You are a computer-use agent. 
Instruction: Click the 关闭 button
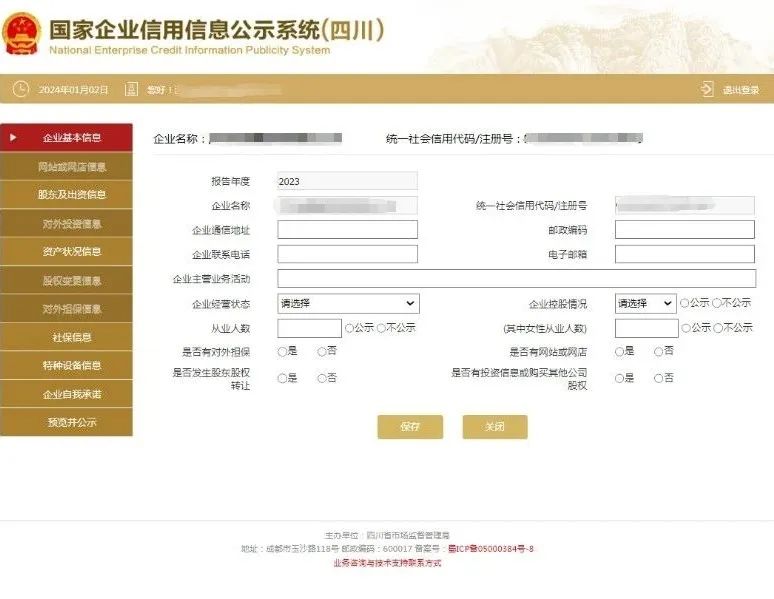494,427
